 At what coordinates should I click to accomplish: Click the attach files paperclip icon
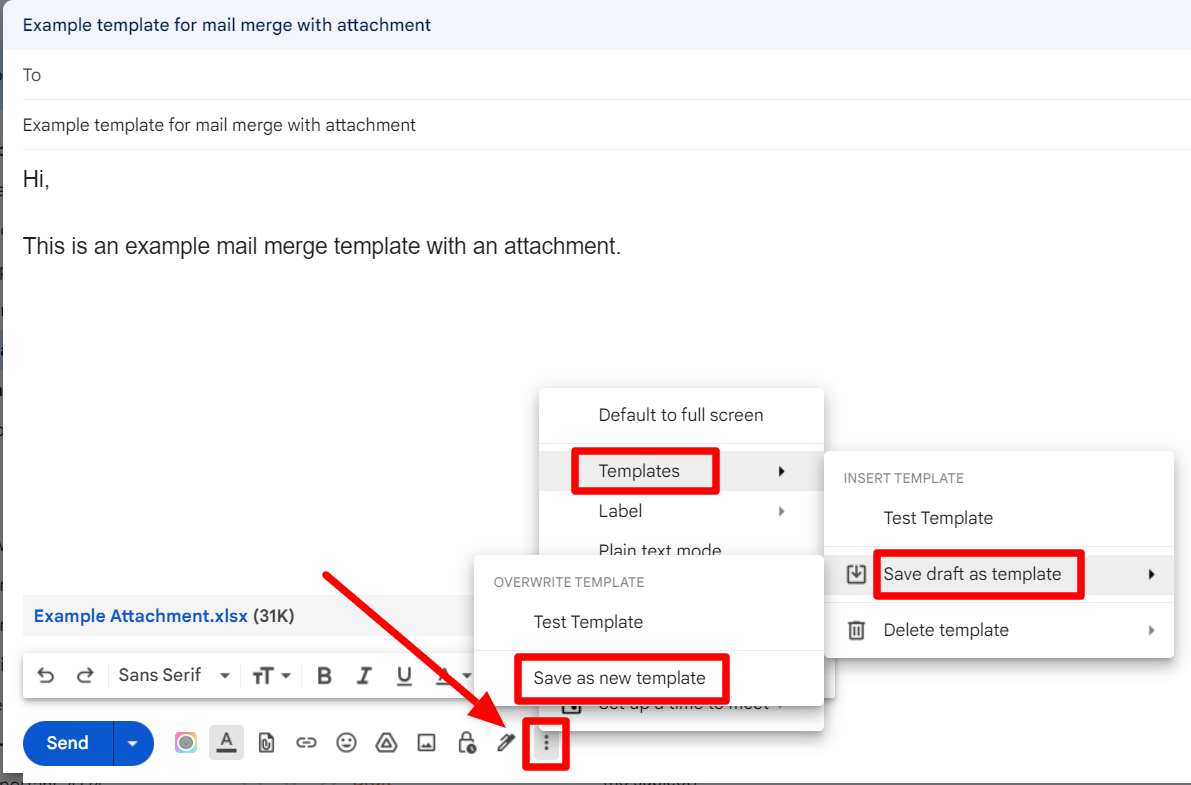267,742
